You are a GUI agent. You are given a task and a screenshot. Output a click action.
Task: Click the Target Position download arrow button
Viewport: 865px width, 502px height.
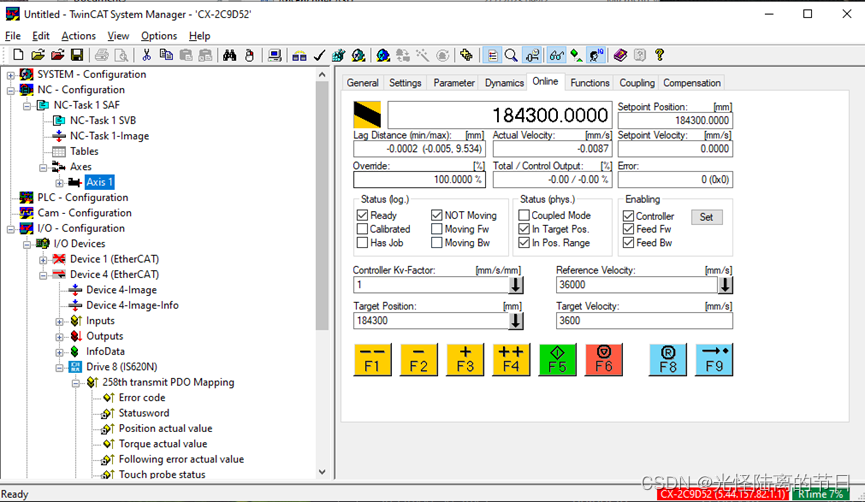(516, 321)
